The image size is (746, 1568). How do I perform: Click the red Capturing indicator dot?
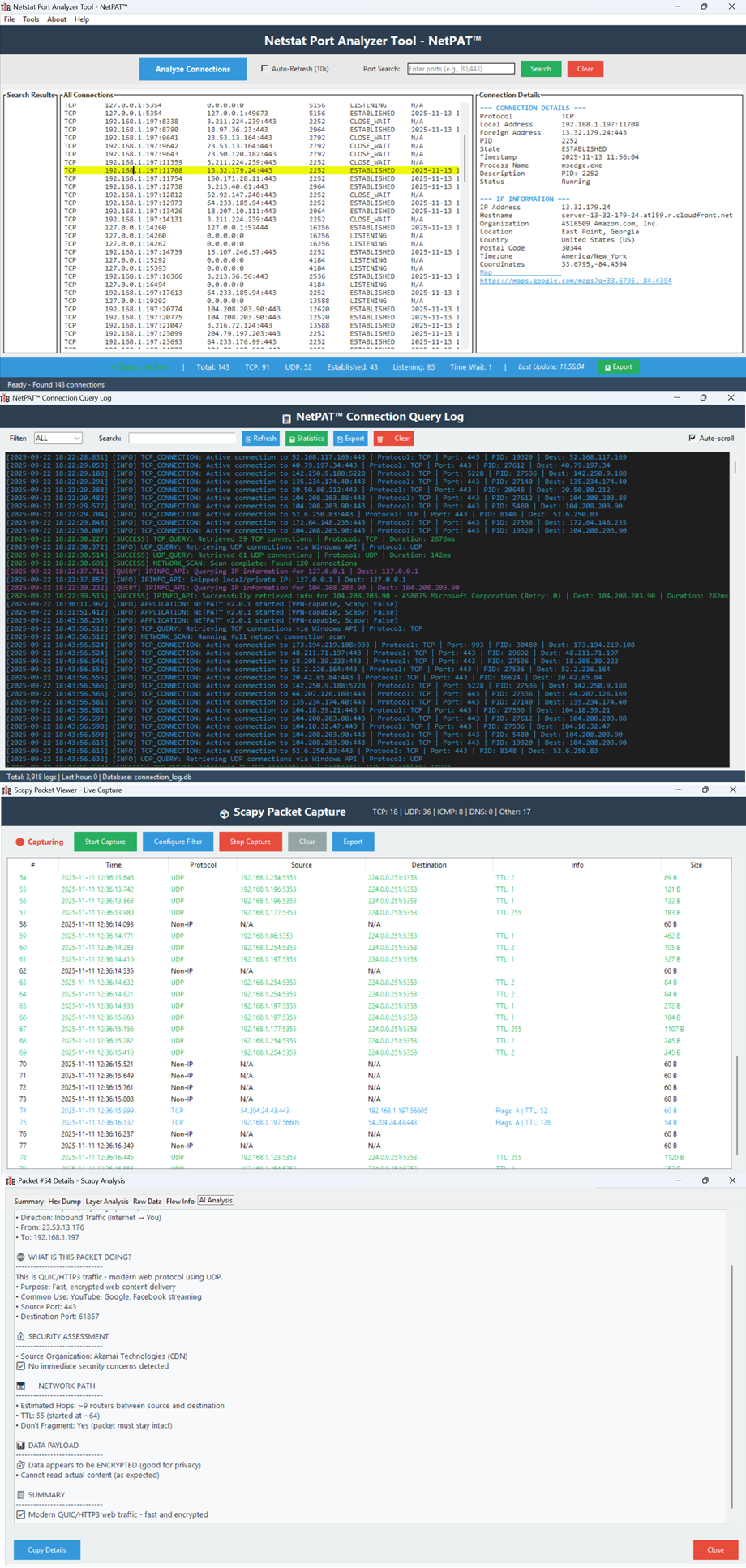[20, 842]
